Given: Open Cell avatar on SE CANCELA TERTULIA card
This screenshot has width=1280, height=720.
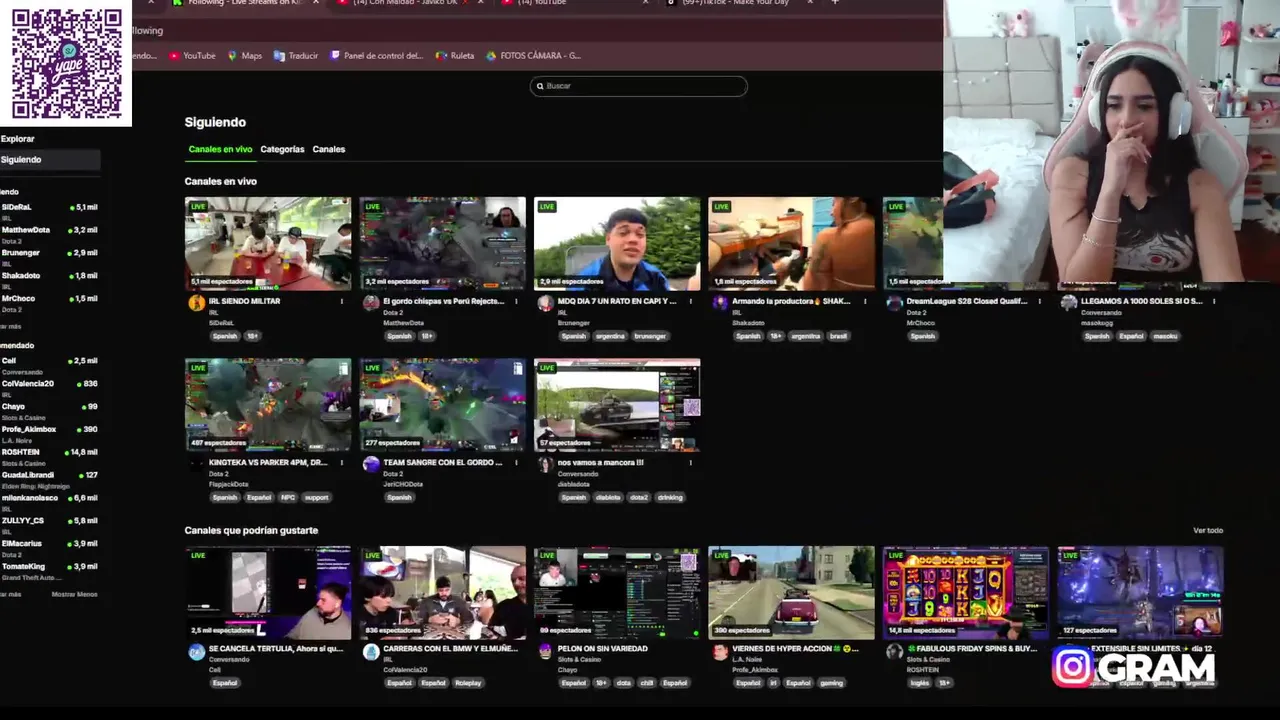Looking at the screenshot, I should coord(196,651).
